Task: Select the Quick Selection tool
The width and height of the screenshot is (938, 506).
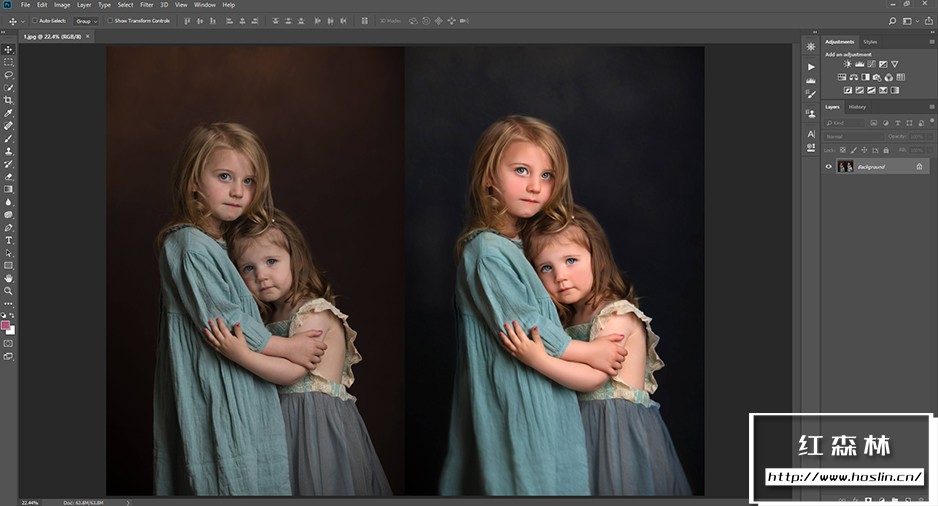Action: point(8,87)
